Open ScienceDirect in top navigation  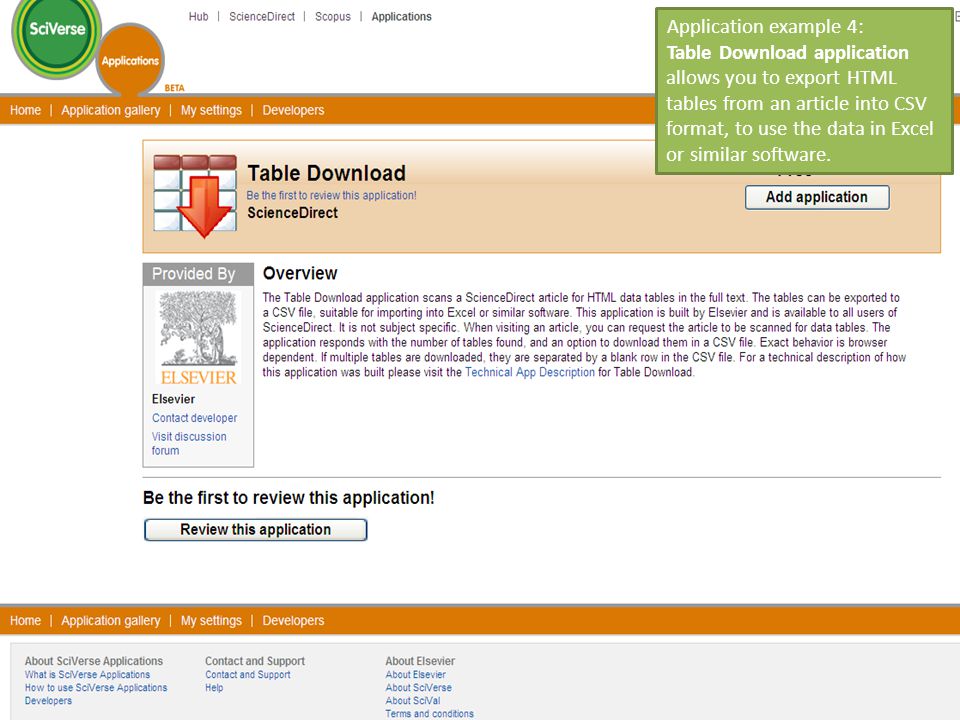pos(262,17)
